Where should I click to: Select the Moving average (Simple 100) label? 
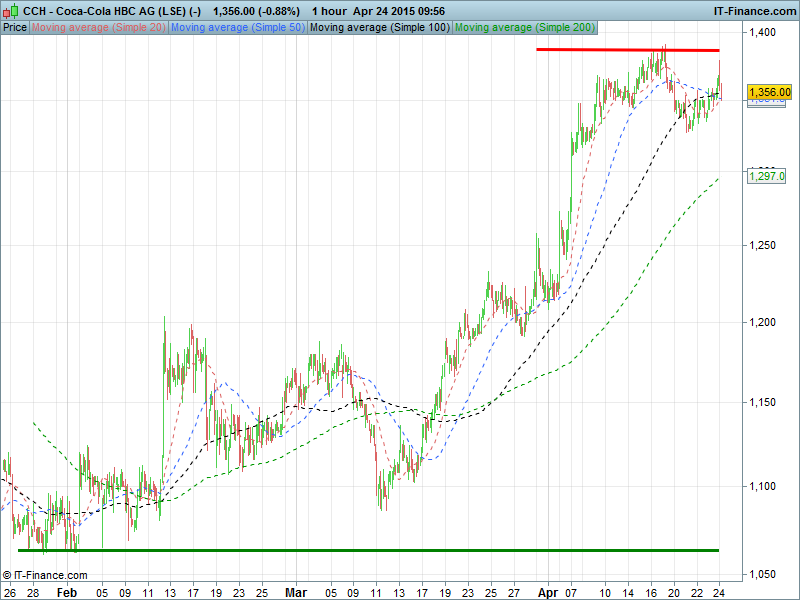pyautogui.click(x=380, y=27)
